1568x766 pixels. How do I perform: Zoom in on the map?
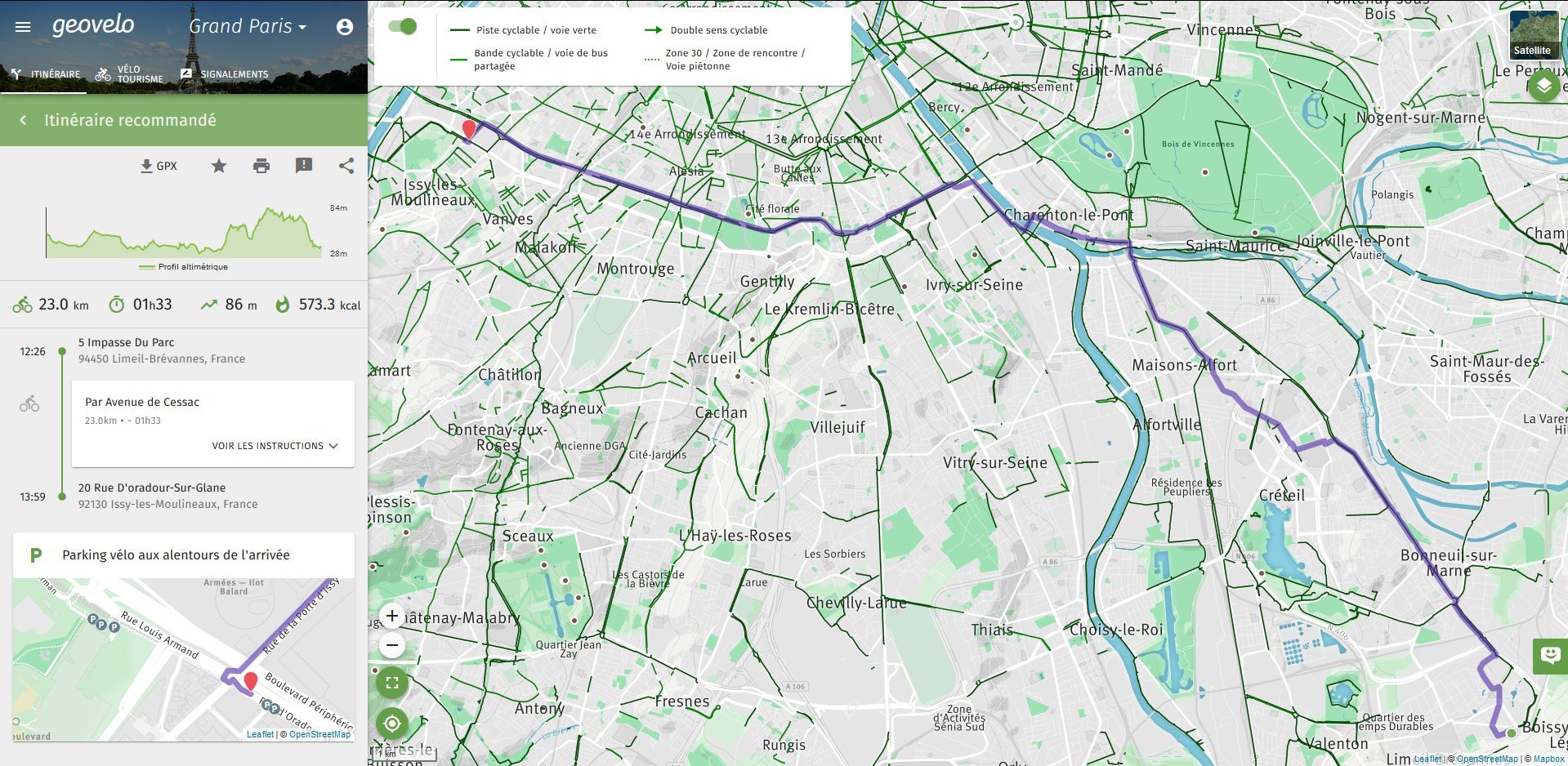[392, 616]
